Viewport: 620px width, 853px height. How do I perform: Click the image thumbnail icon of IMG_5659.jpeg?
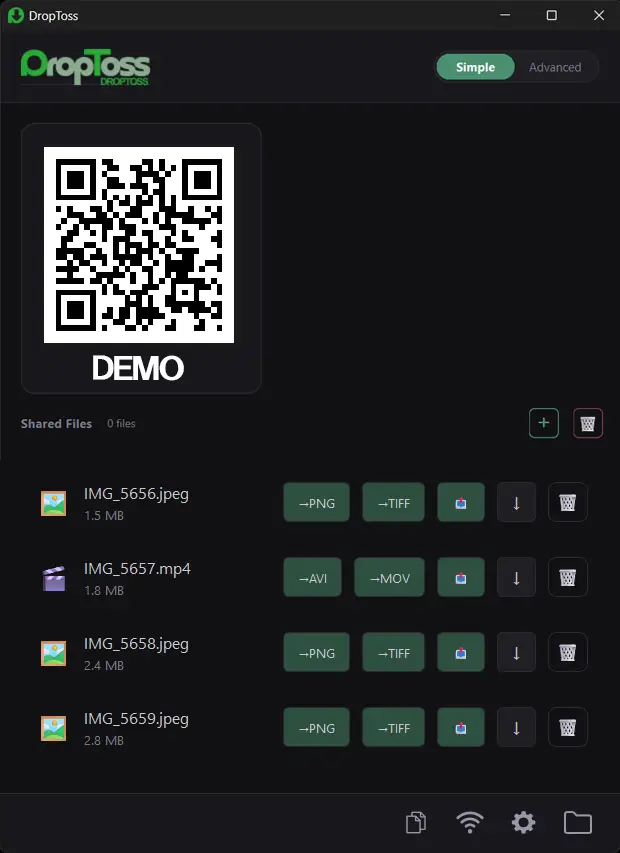pyautogui.click(x=53, y=728)
